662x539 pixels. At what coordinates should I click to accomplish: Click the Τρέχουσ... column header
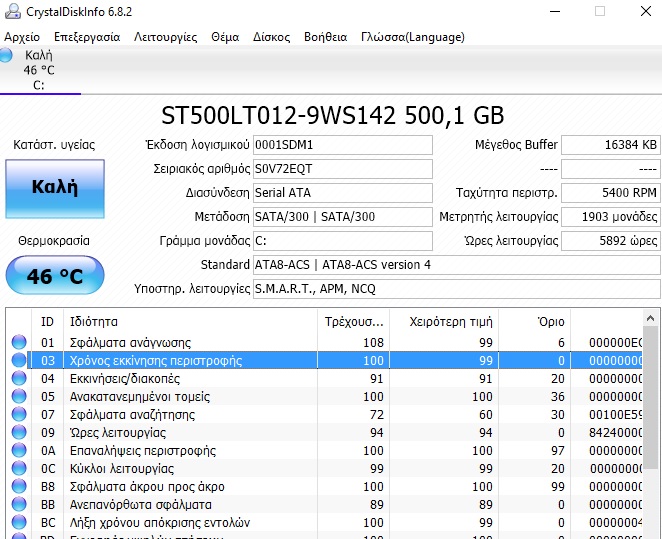pyautogui.click(x=353, y=322)
